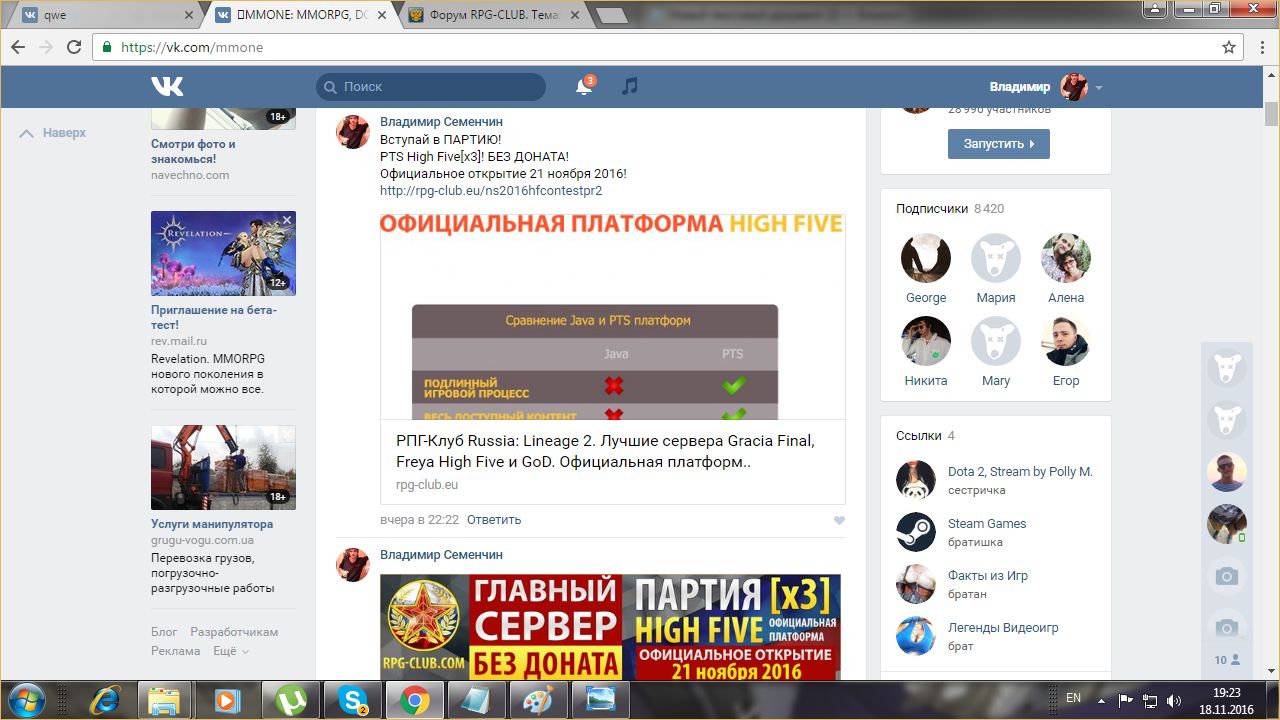Switch to Paint in the taskbar

[539, 699]
